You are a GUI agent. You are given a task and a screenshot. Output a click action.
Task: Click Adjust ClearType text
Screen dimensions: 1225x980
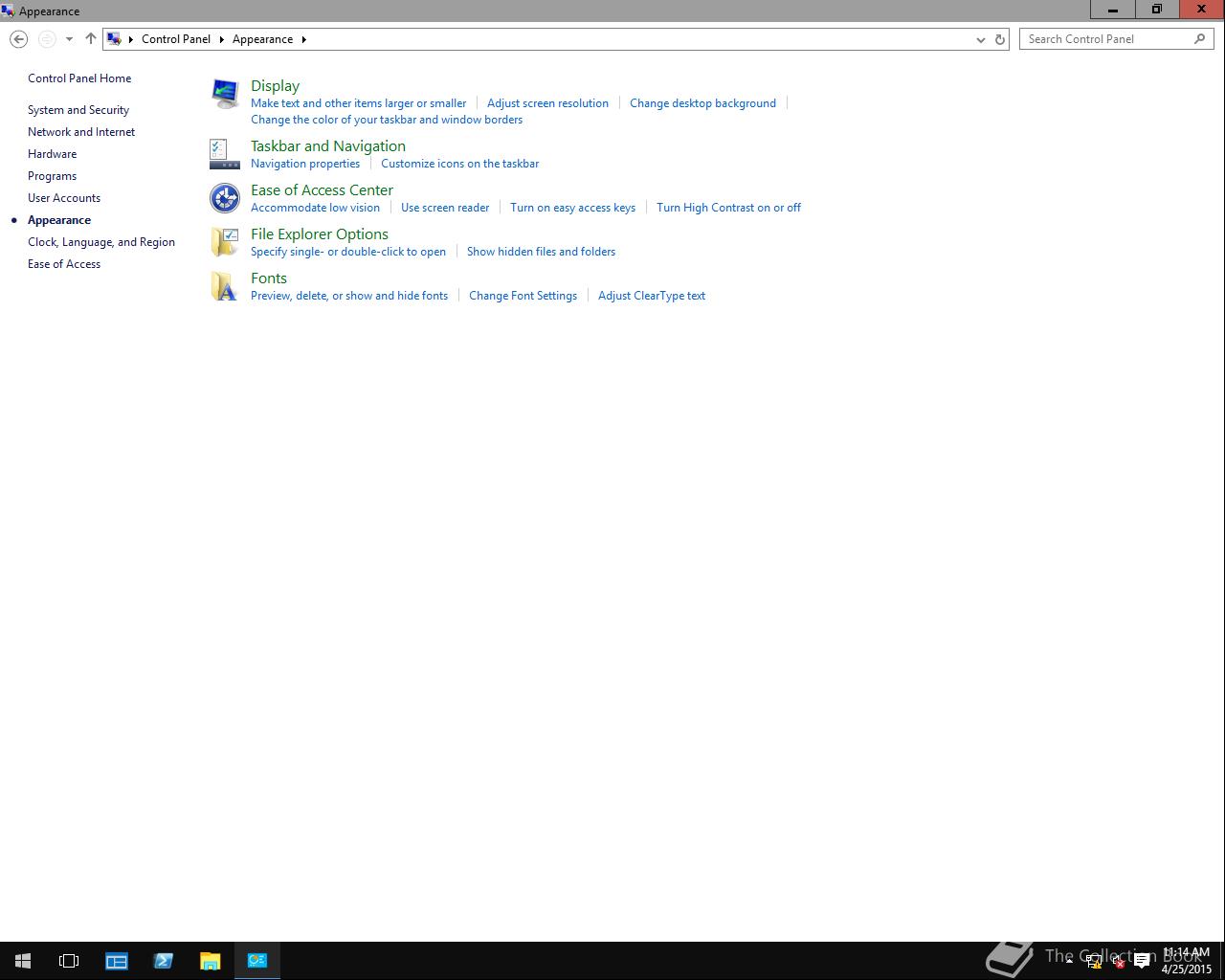[x=652, y=296]
